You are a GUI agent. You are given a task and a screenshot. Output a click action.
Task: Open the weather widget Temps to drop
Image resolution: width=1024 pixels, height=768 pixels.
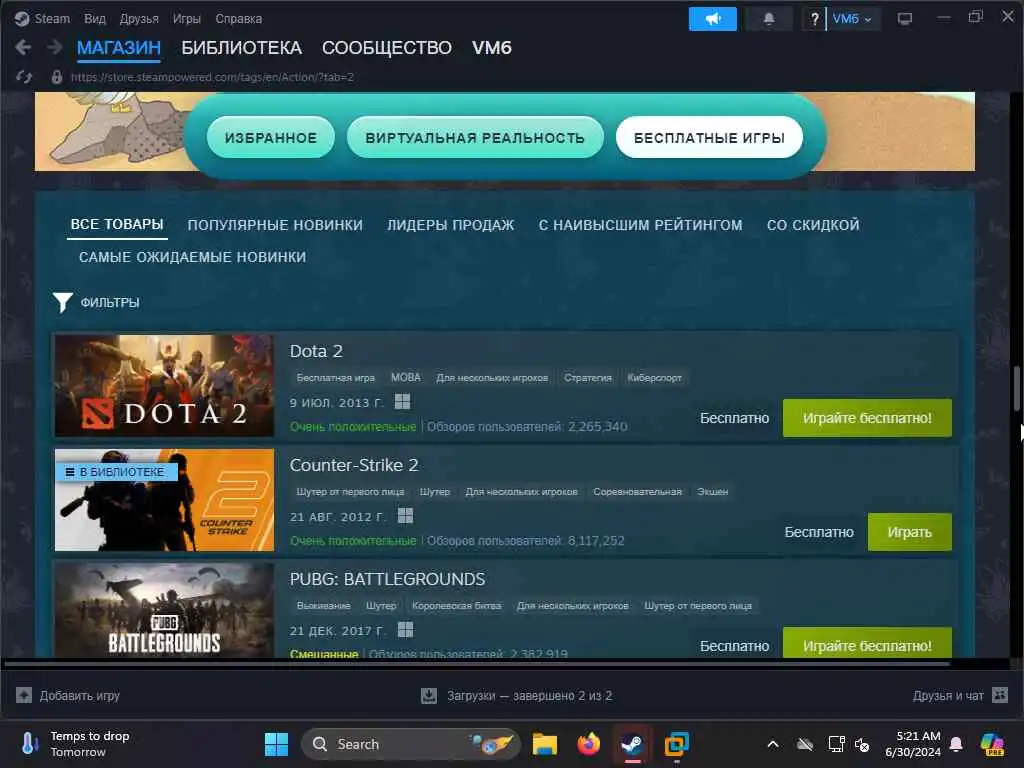pos(74,744)
